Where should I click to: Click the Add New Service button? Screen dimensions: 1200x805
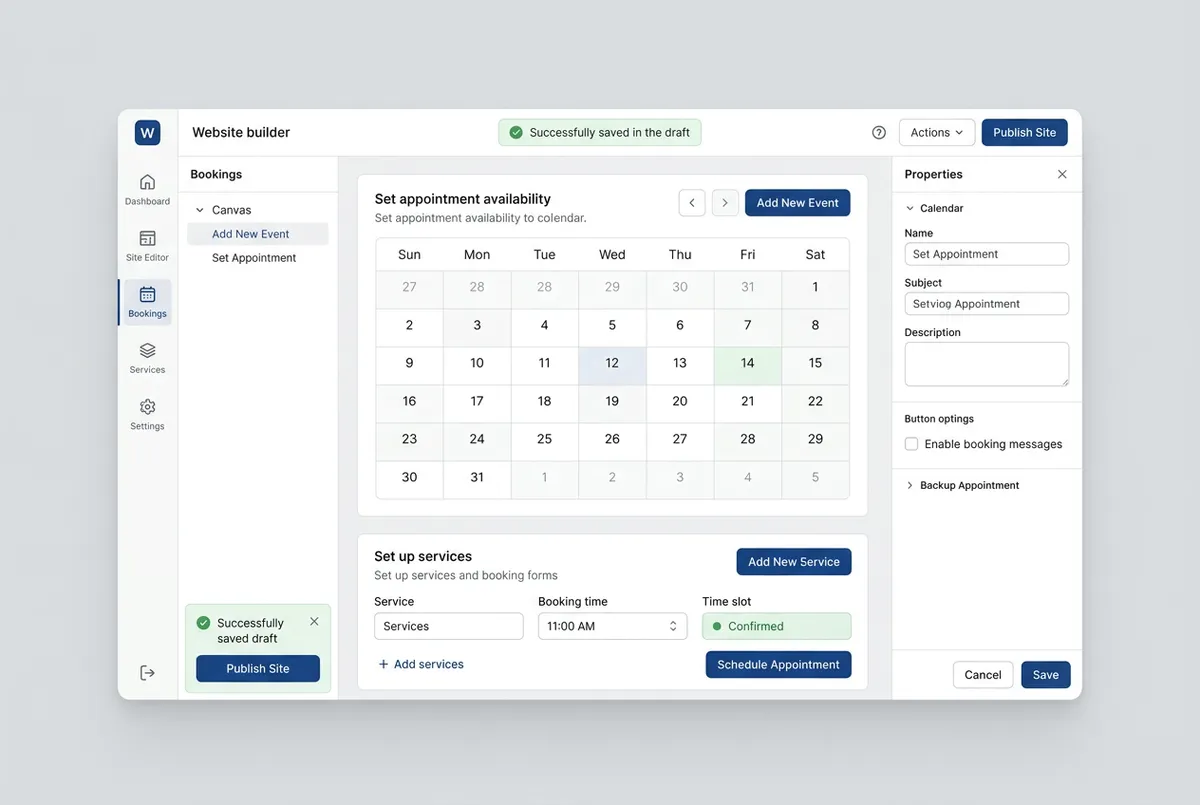794,562
